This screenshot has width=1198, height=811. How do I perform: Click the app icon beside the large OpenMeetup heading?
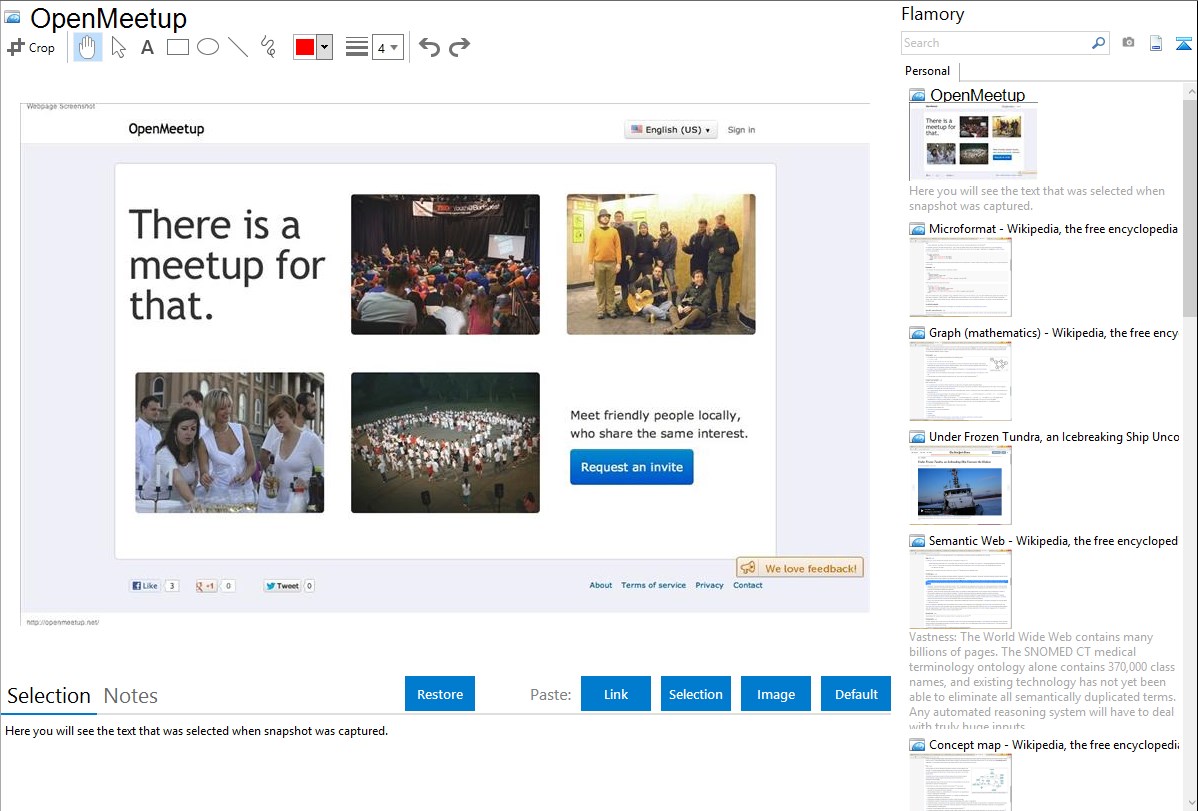tap(12, 18)
